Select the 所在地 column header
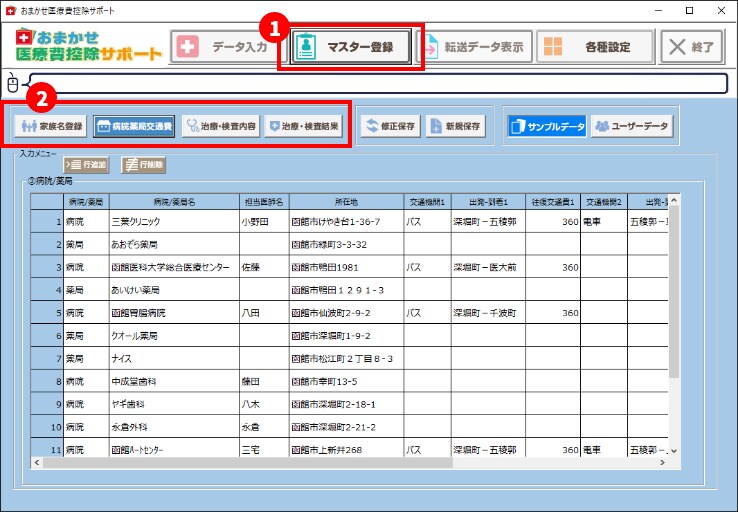This screenshot has height=512, width=738. click(346, 202)
